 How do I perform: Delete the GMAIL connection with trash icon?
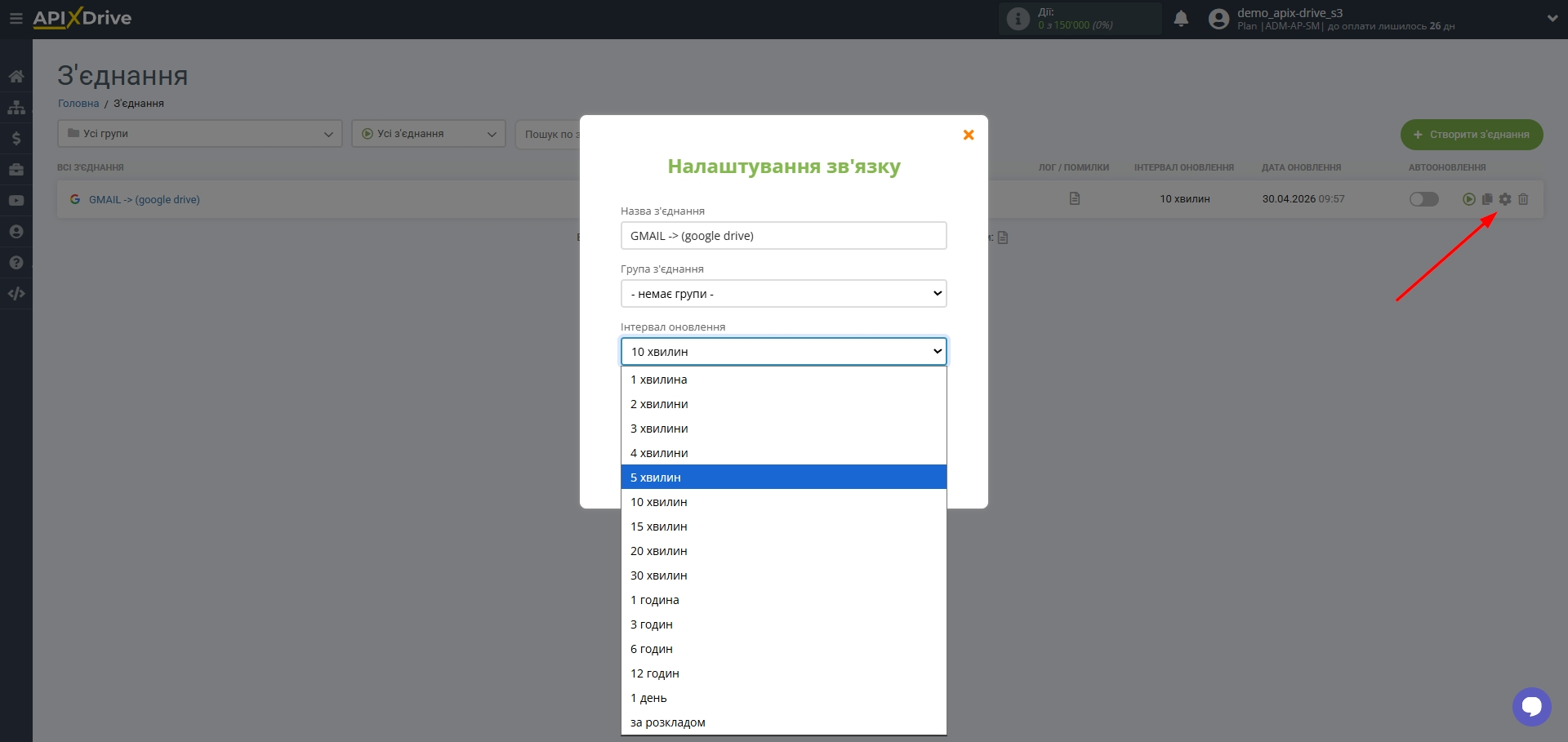point(1523,199)
